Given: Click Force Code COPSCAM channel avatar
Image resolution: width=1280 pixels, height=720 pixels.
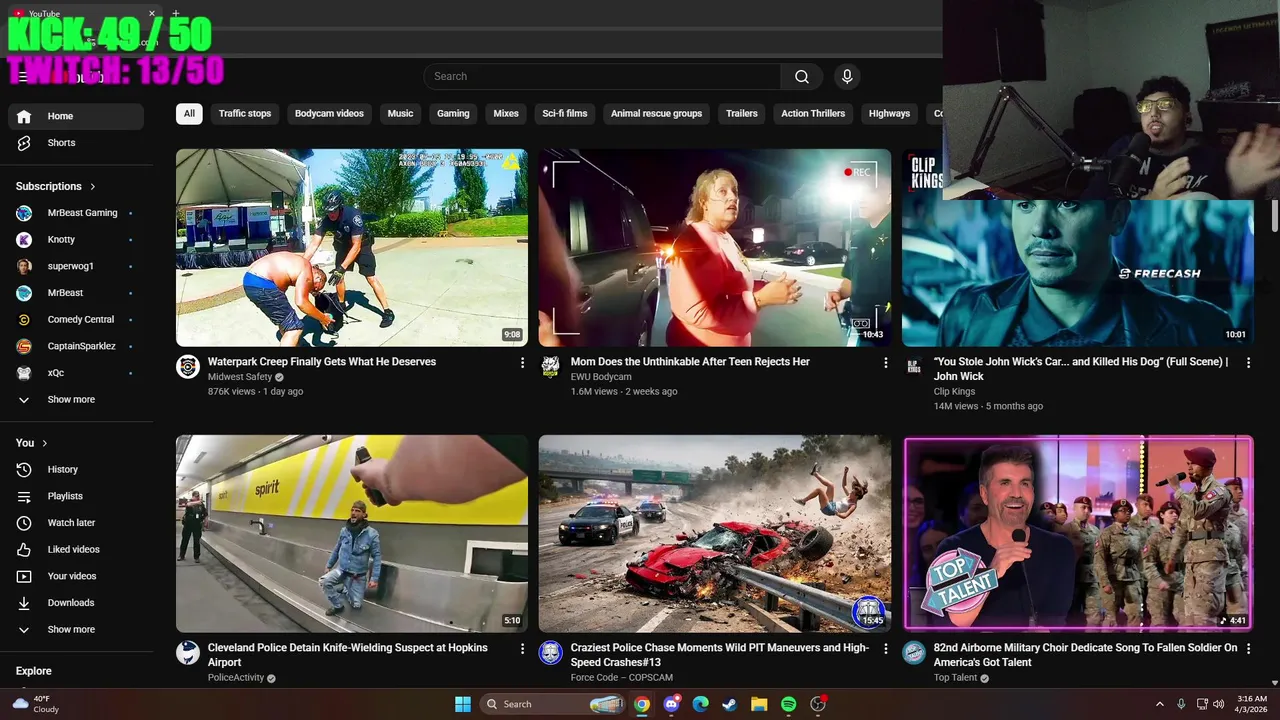Looking at the screenshot, I should (x=550, y=653).
